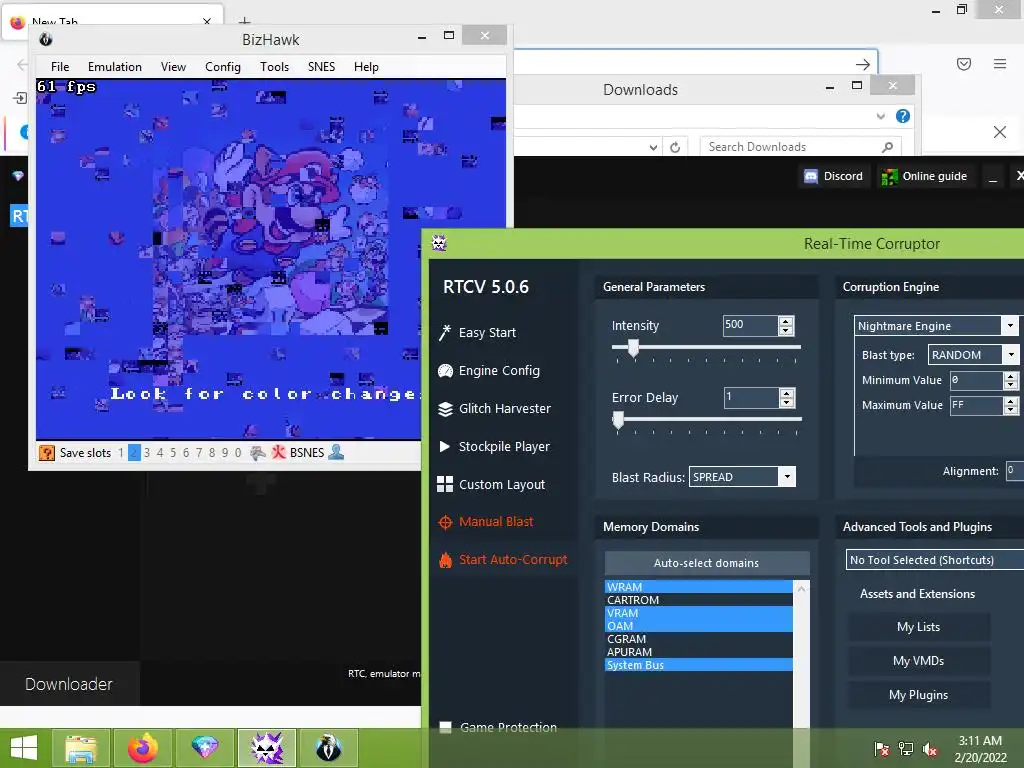The width and height of the screenshot is (1024, 768).
Task: Click the question block icon in BizHawk status bar
Action: [46, 453]
